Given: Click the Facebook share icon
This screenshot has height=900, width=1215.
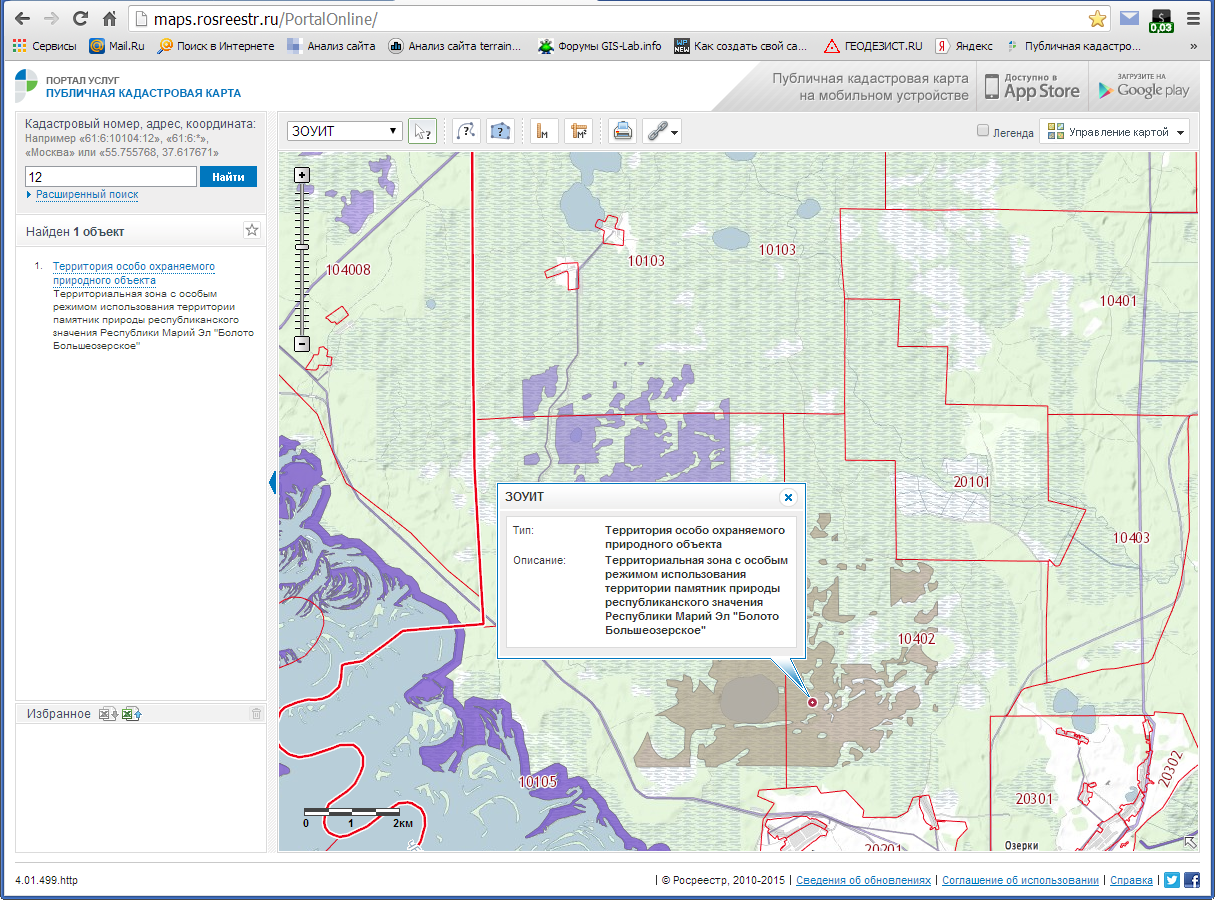Looking at the screenshot, I should (1192, 880).
